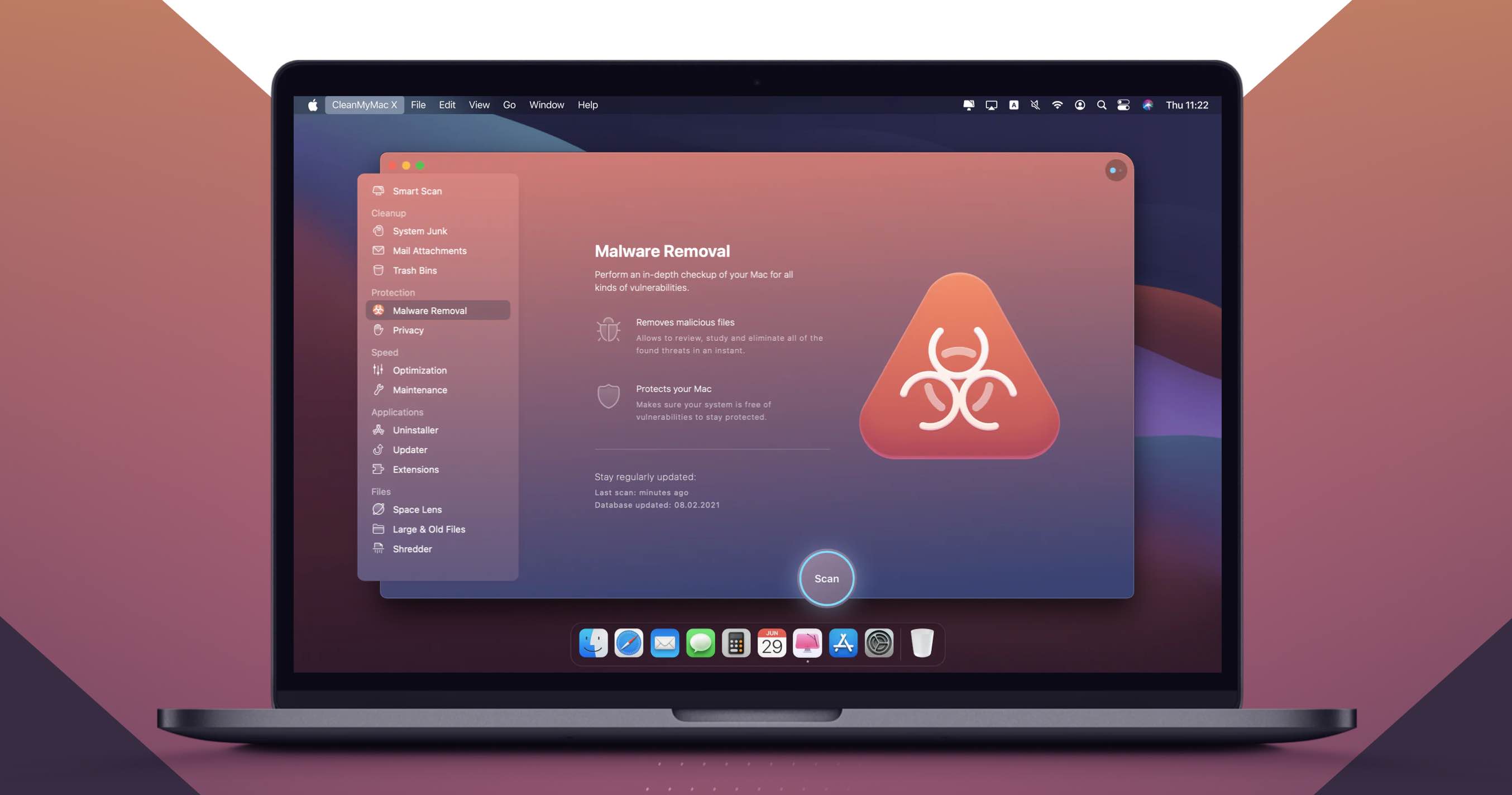This screenshot has width=1512, height=795.
Task: Click the macOS System Preferences dock icon
Action: [878, 644]
